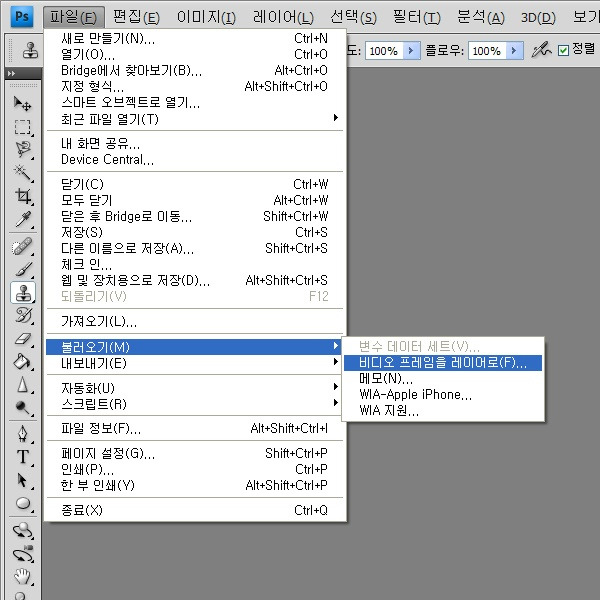
Task: Select the Lasso tool
Action: (23, 150)
